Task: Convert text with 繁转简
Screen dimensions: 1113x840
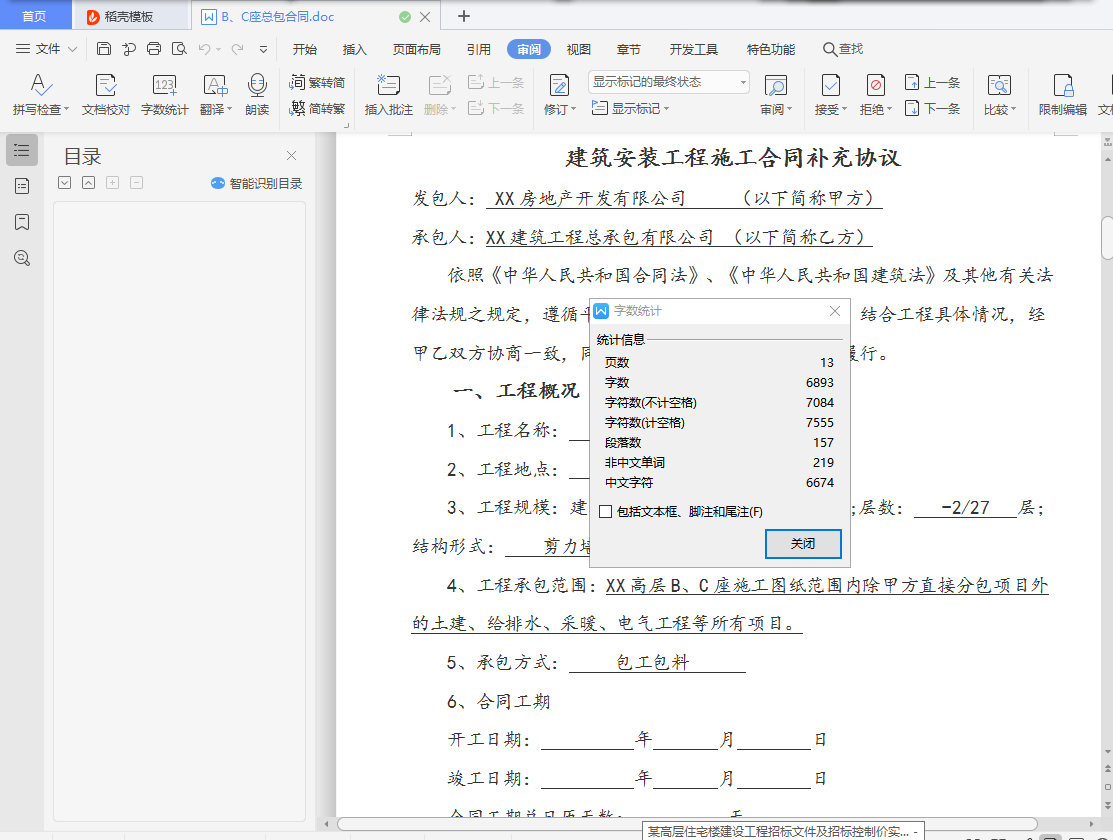Action: point(317,82)
